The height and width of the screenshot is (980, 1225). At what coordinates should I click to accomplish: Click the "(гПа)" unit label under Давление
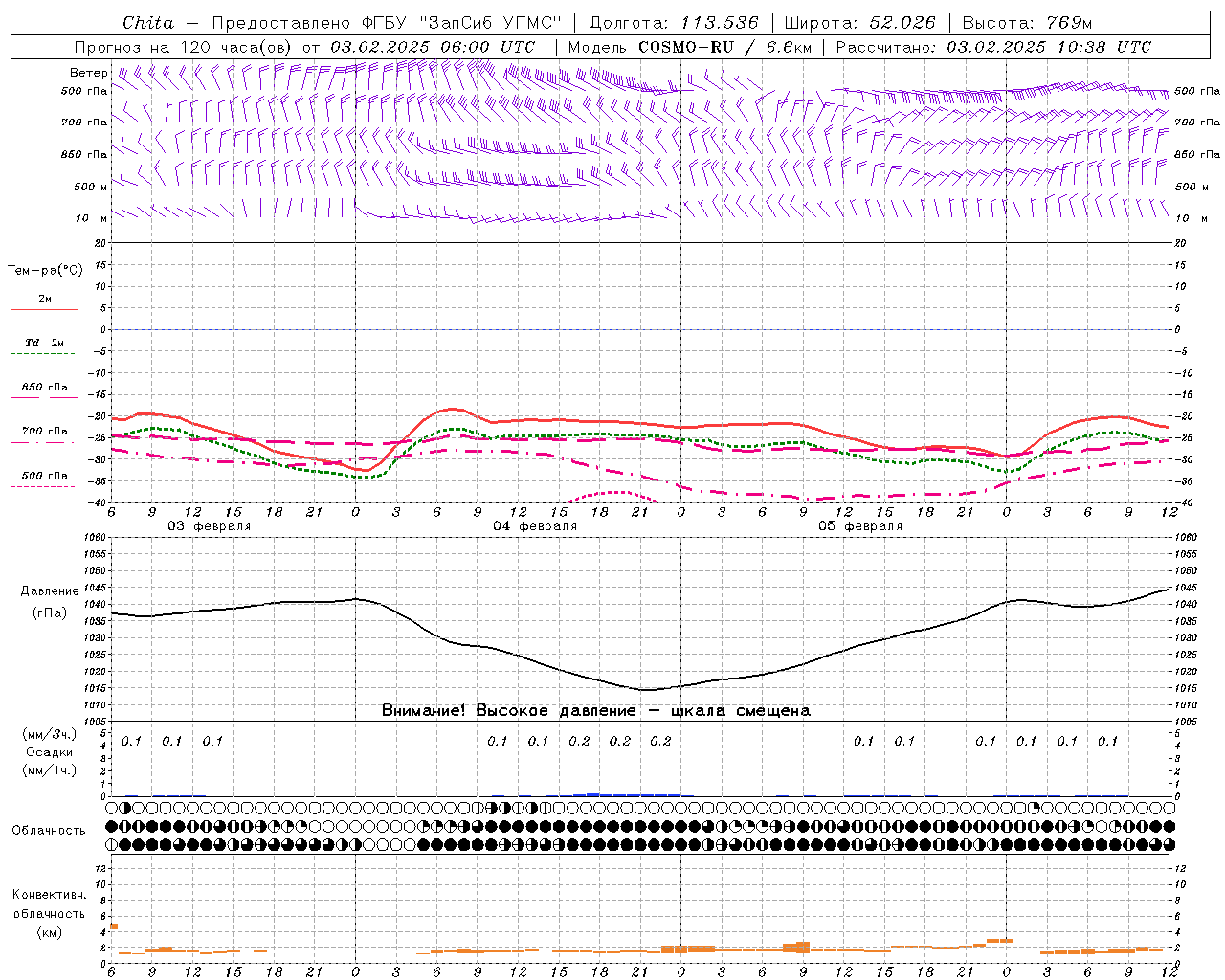50,612
